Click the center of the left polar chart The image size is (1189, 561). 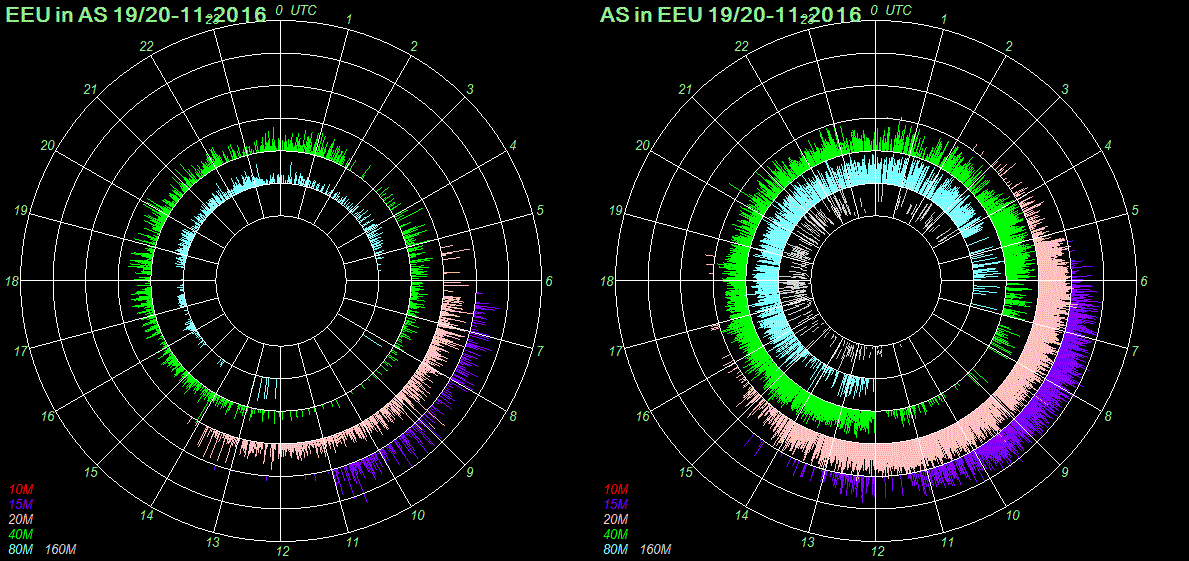pos(281,281)
